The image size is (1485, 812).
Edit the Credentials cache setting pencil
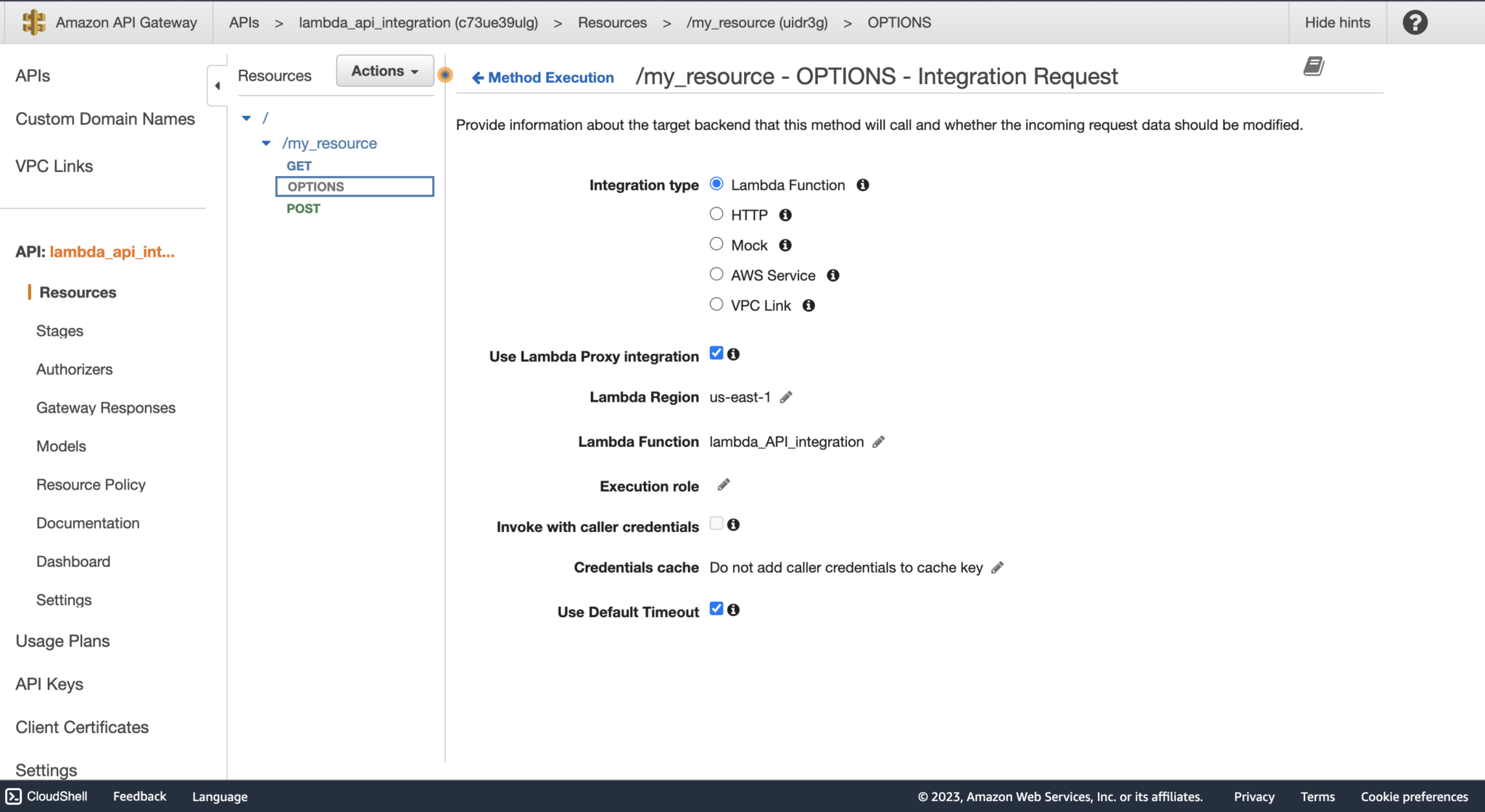(998, 568)
